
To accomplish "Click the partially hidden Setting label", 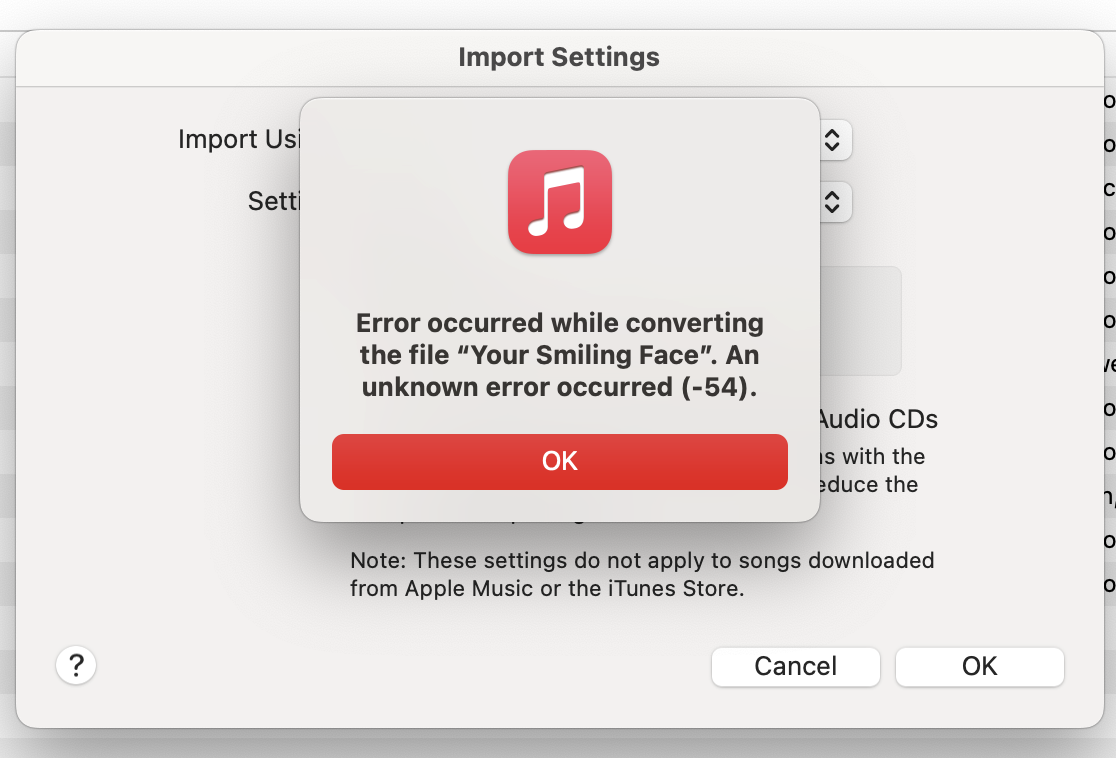I will point(275,201).
